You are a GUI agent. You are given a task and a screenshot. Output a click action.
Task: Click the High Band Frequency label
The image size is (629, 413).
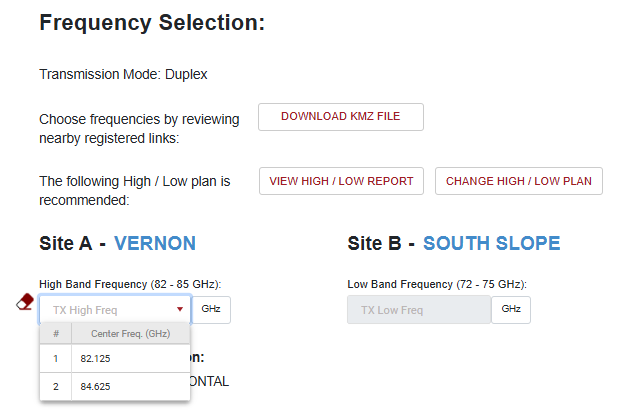click(x=129, y=284)
